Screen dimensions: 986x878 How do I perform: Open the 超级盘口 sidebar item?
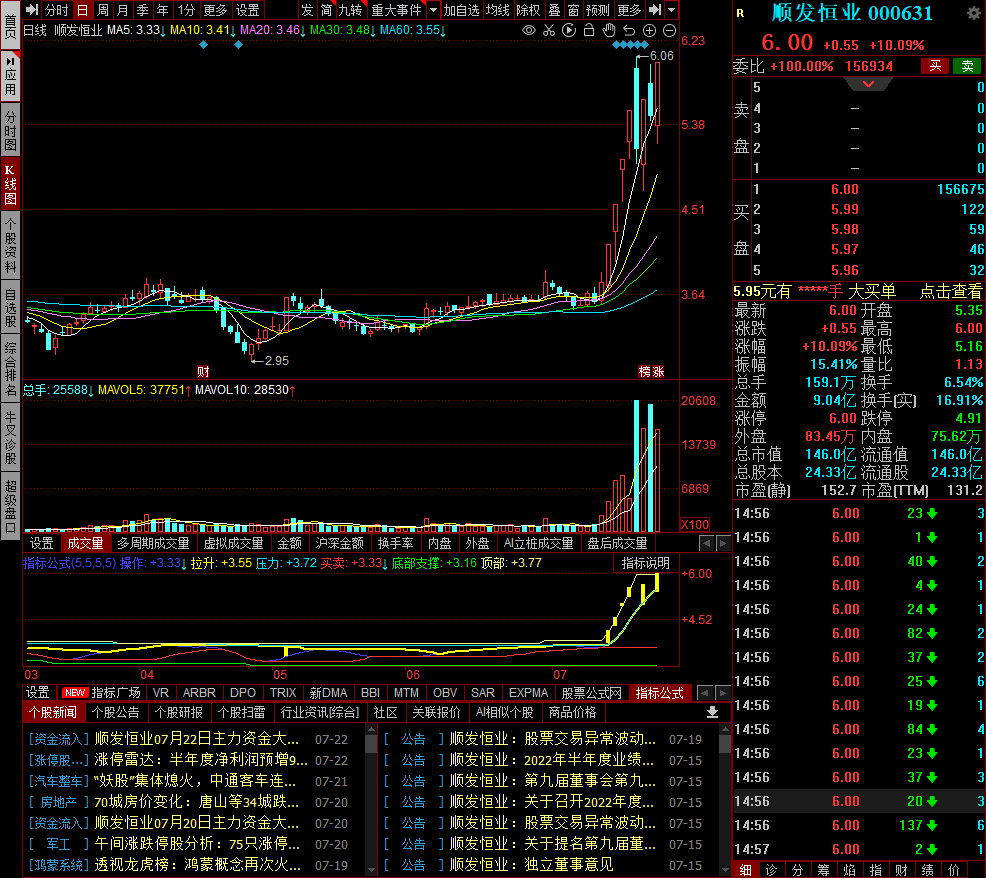[10, 506]
